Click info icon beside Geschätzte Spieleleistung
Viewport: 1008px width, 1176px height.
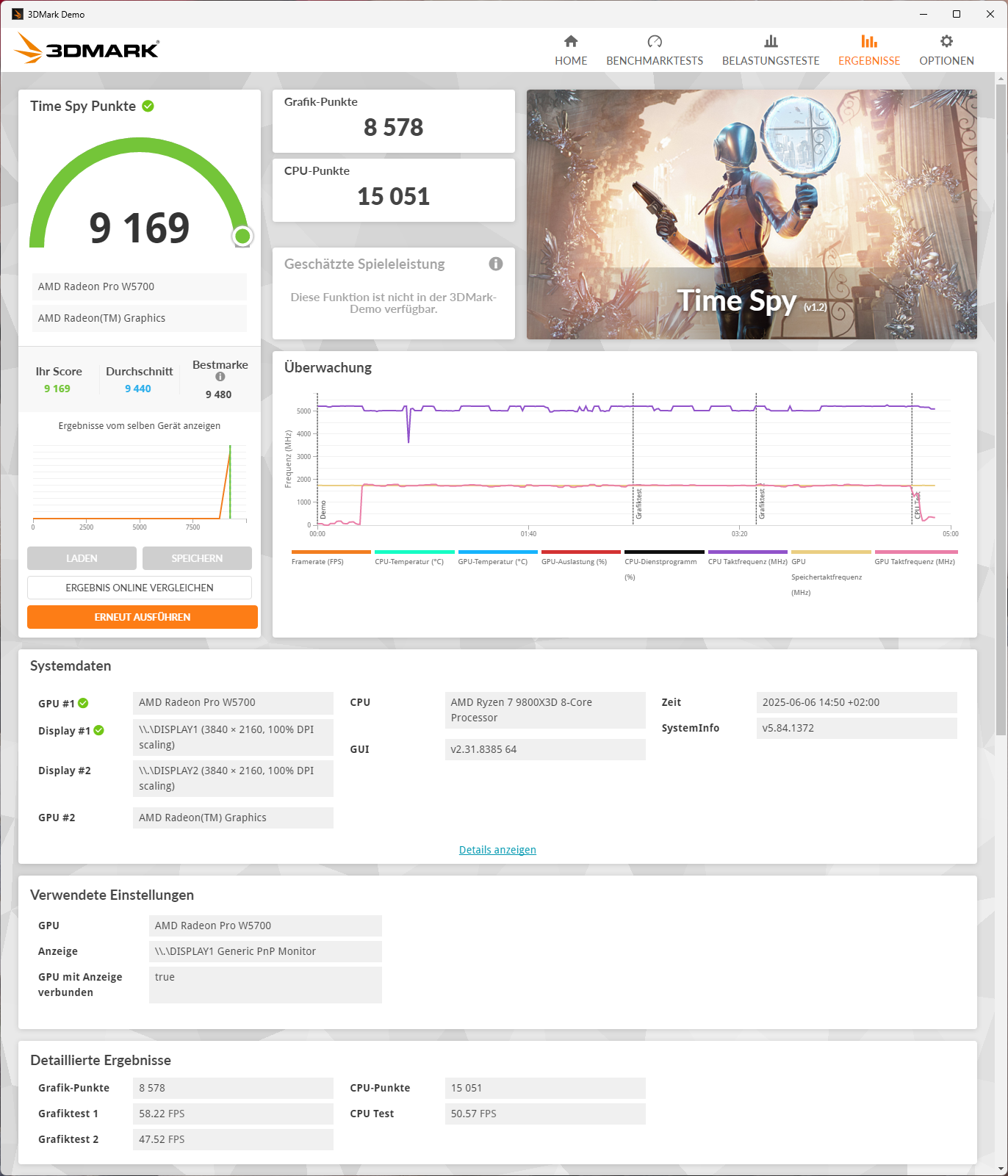tap(496, 264)
